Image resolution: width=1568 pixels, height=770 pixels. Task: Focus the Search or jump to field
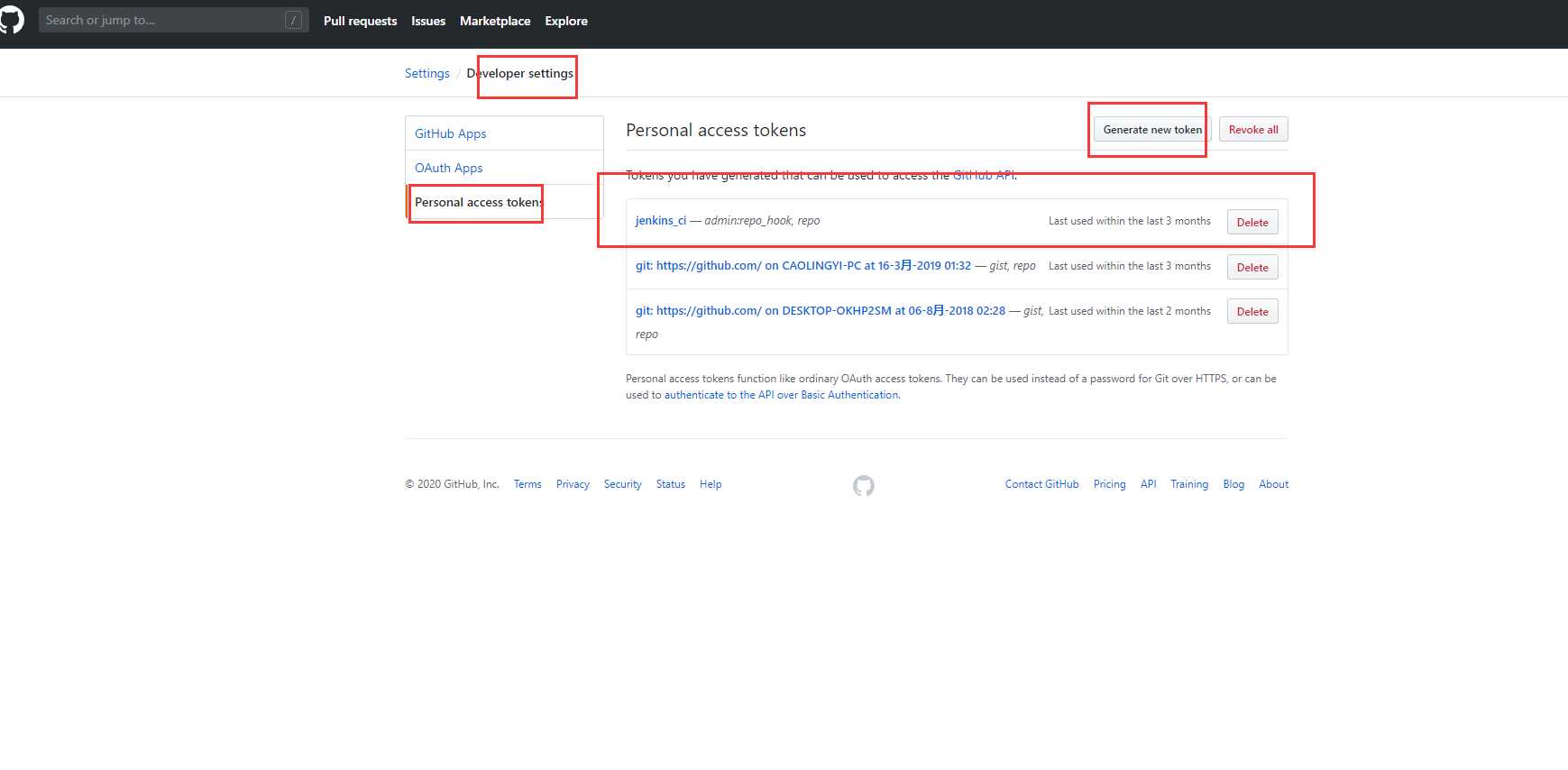coord(173,20)
